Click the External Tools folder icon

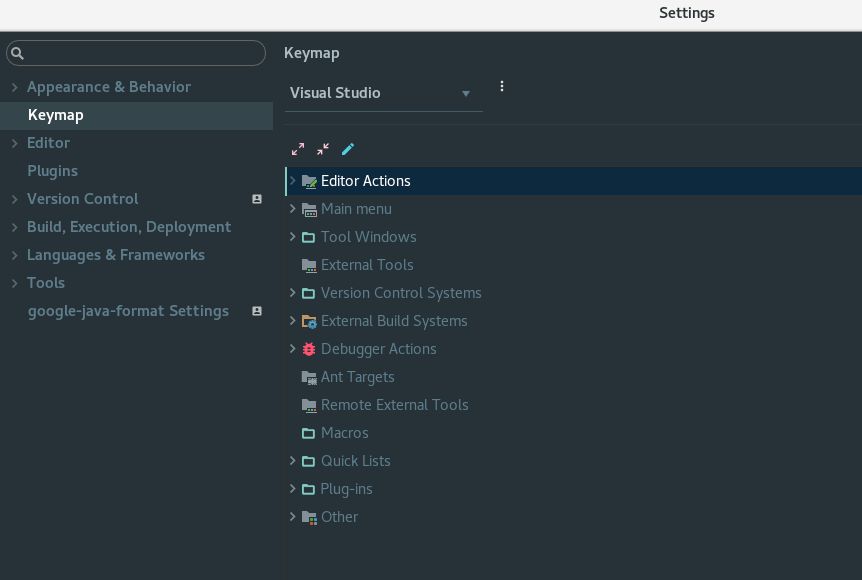309,266
